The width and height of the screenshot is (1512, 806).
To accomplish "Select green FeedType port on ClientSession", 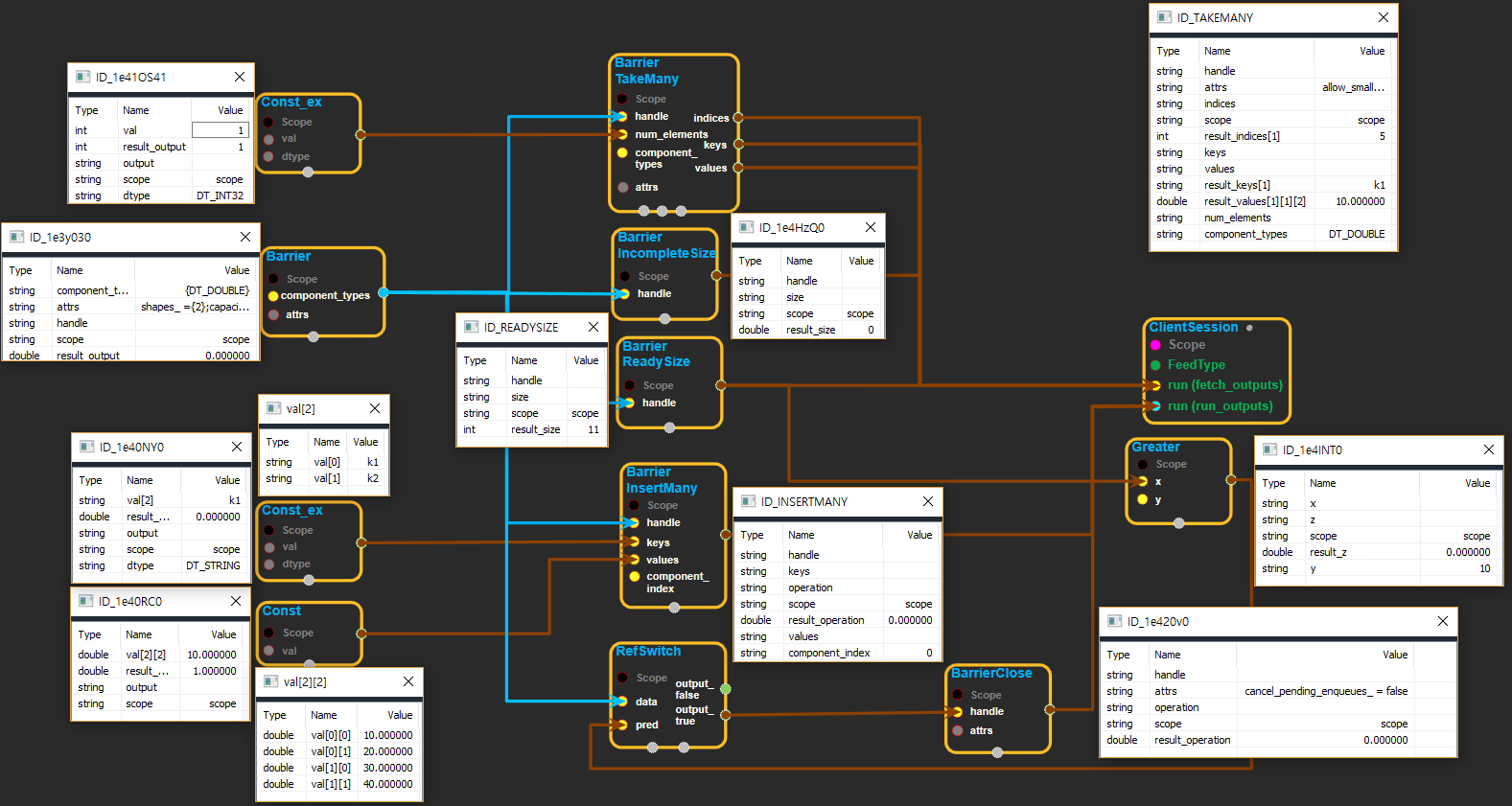I will point(1155,365).
